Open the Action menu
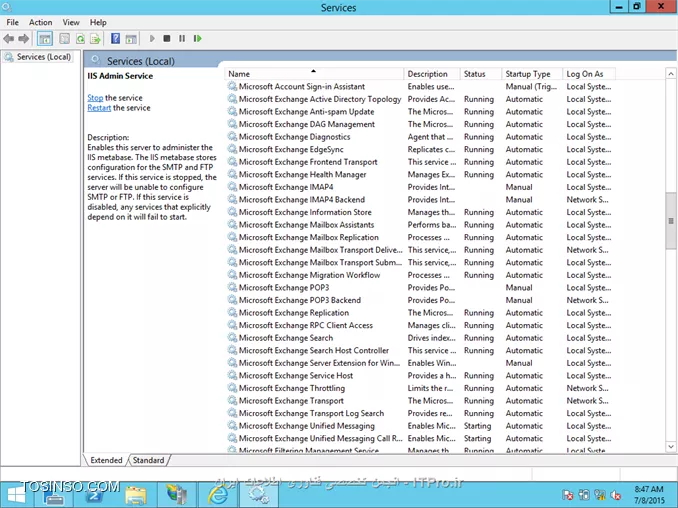Screen dimensions: 678x508 [x=40, y=22]
